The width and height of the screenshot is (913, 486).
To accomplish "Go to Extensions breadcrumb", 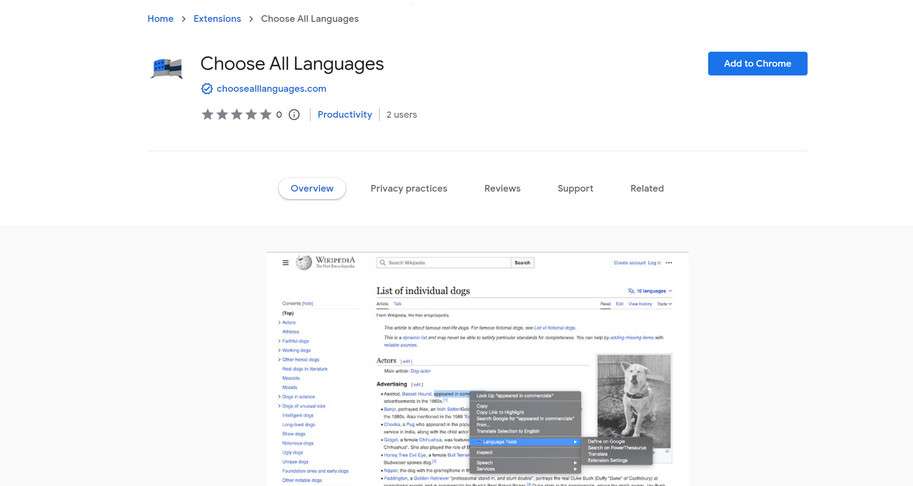I will click(217, 19).
